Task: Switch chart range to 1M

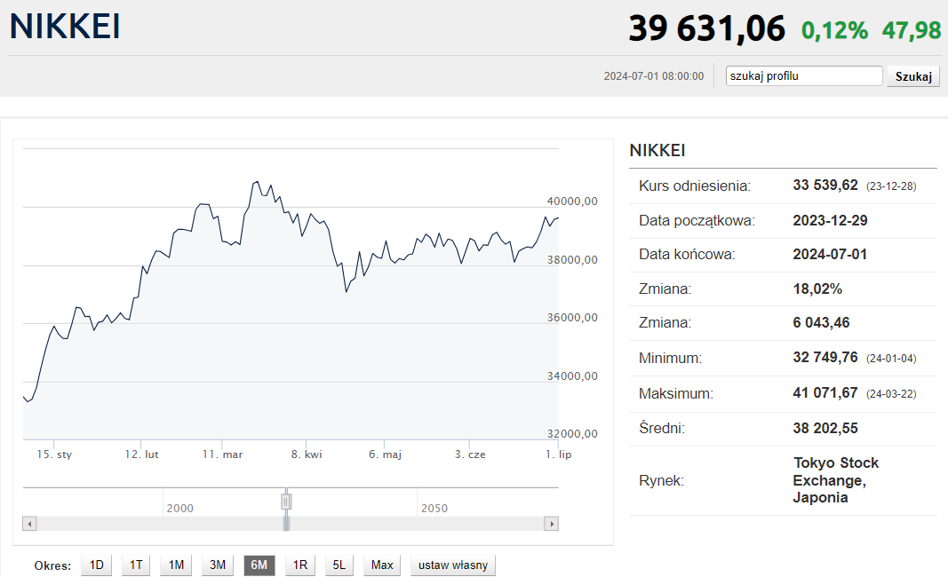Action: click(176, 565)
